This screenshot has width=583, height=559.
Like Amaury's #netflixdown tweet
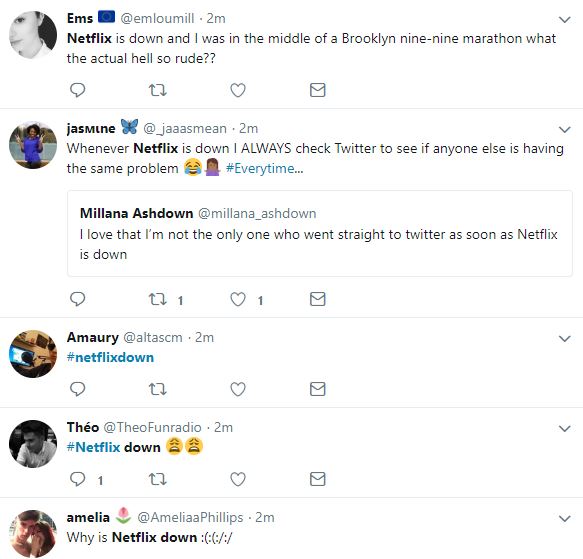point(238,389)
